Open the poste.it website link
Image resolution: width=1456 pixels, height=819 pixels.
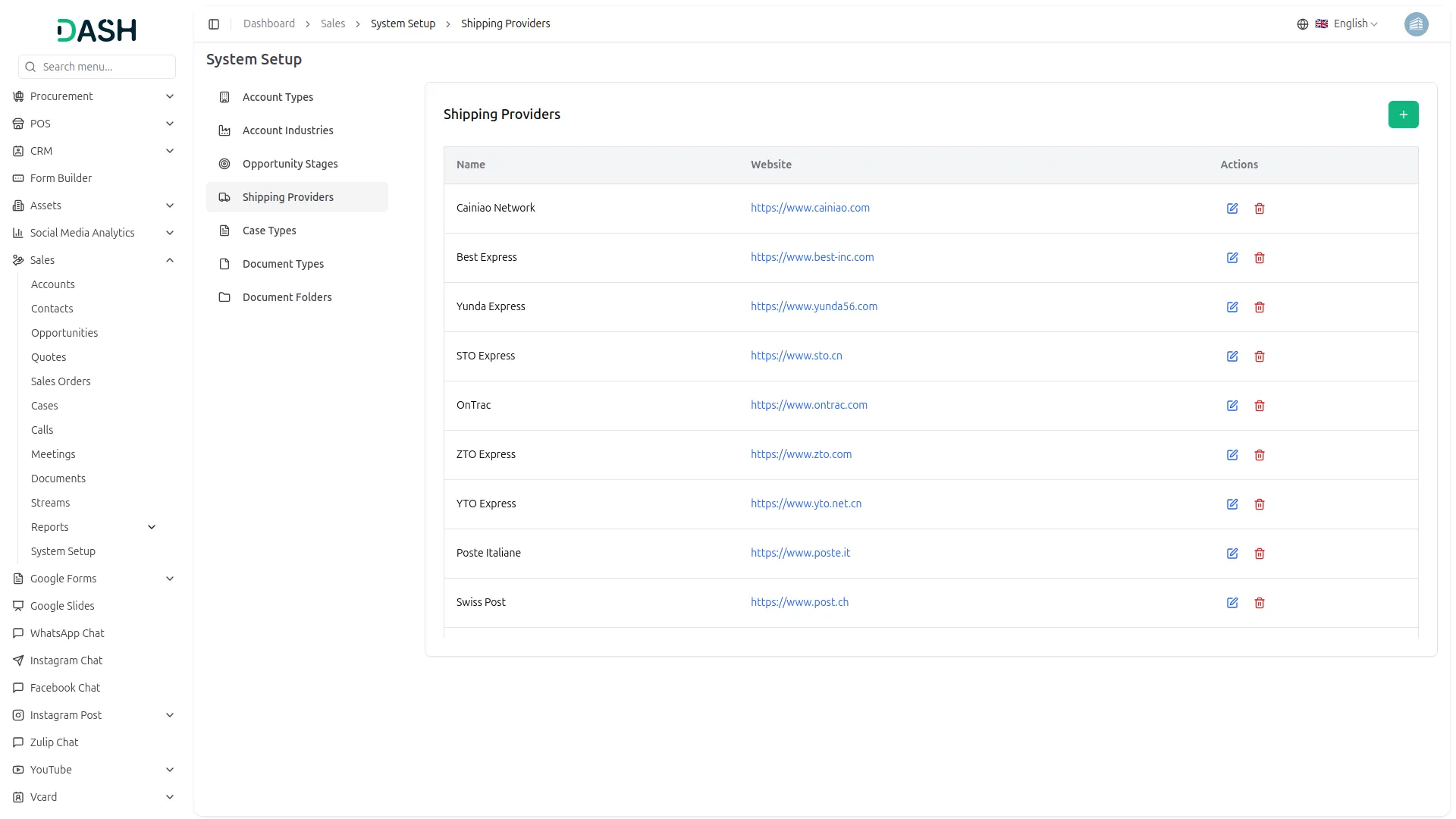(x=800, y=553)
